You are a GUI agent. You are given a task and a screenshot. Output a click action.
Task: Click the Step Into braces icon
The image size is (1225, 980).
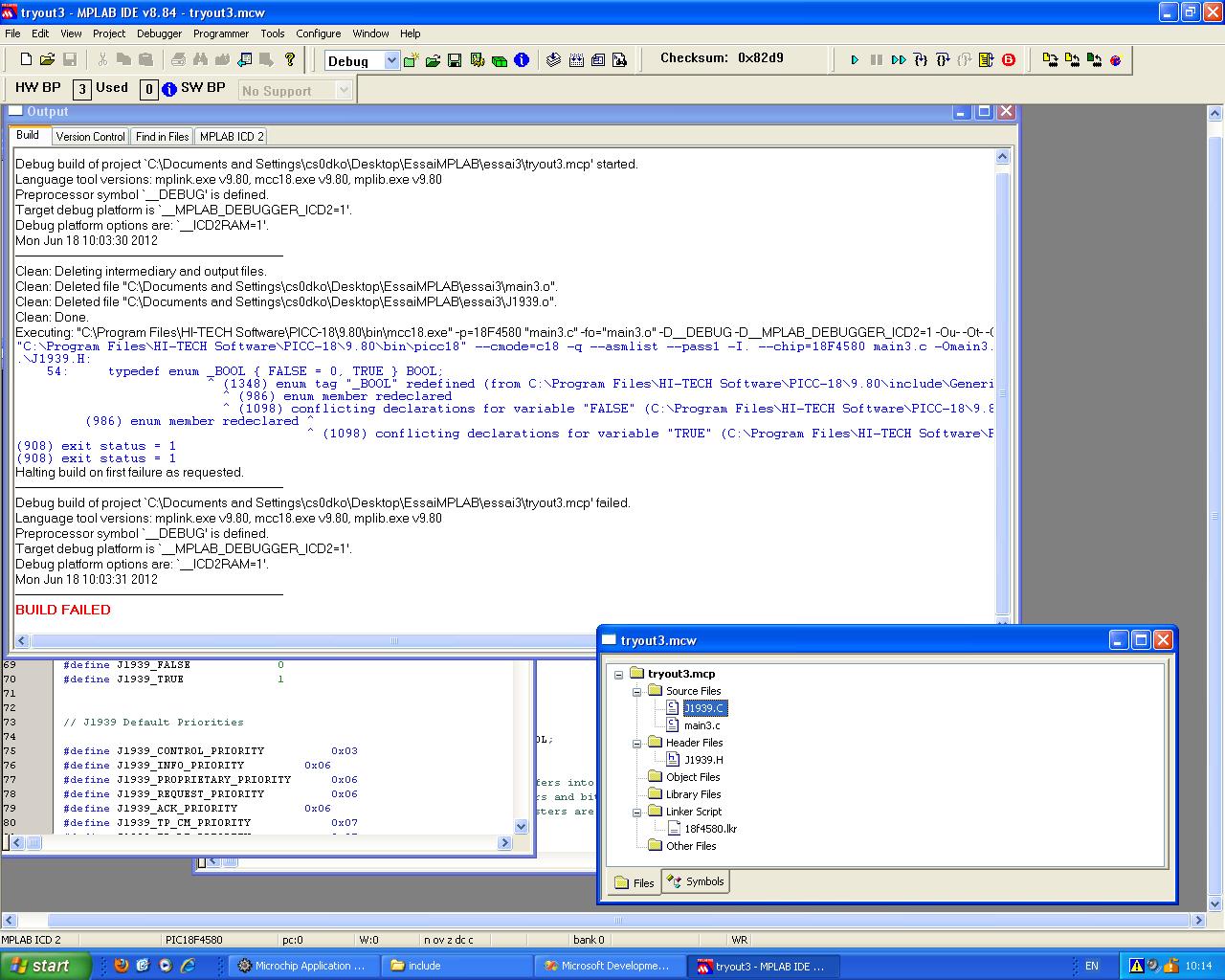point(920,59)
